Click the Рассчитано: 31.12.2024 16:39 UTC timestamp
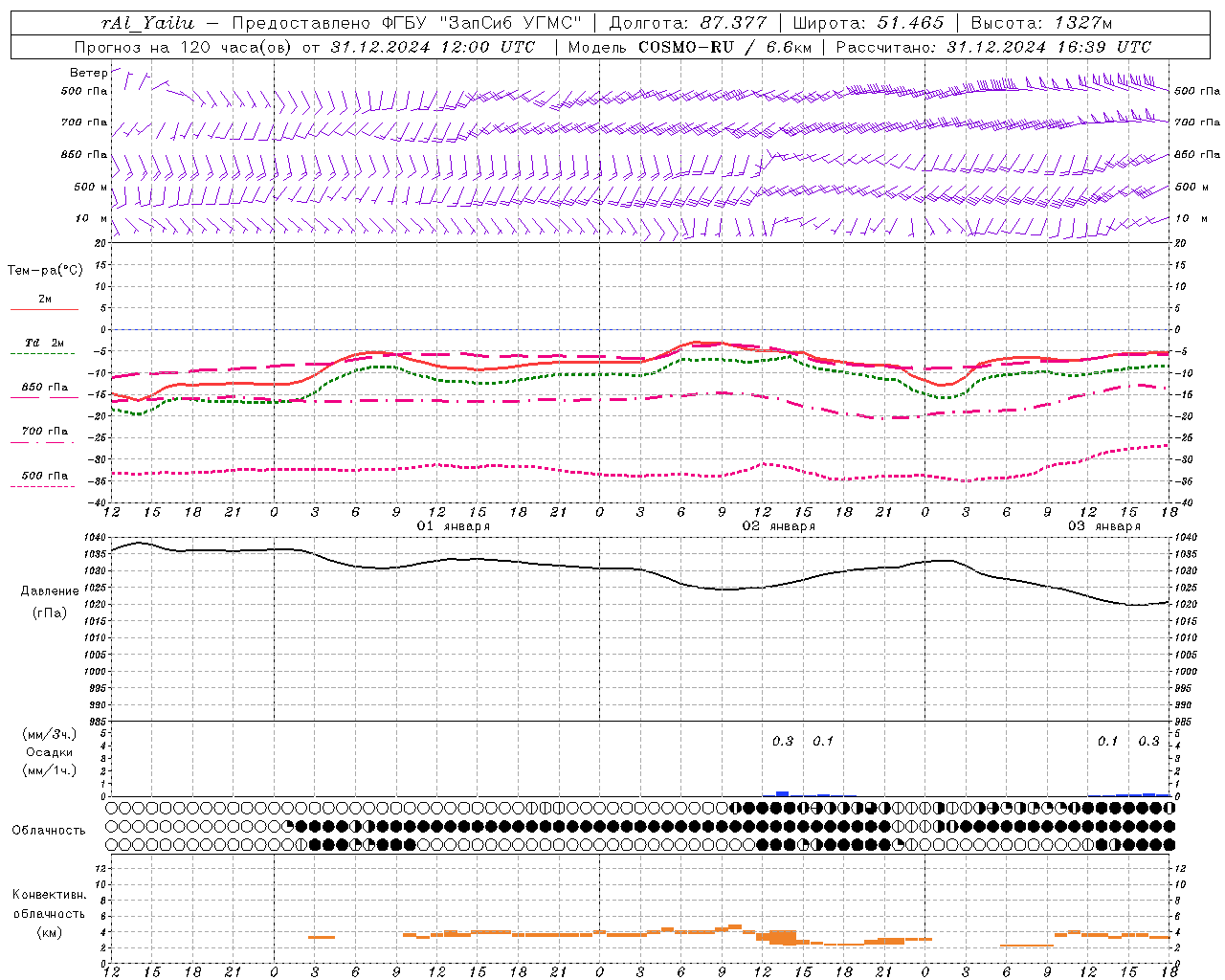Viewport: 1225px width, 980px height. pyautogui.click(x=993, y=47)
